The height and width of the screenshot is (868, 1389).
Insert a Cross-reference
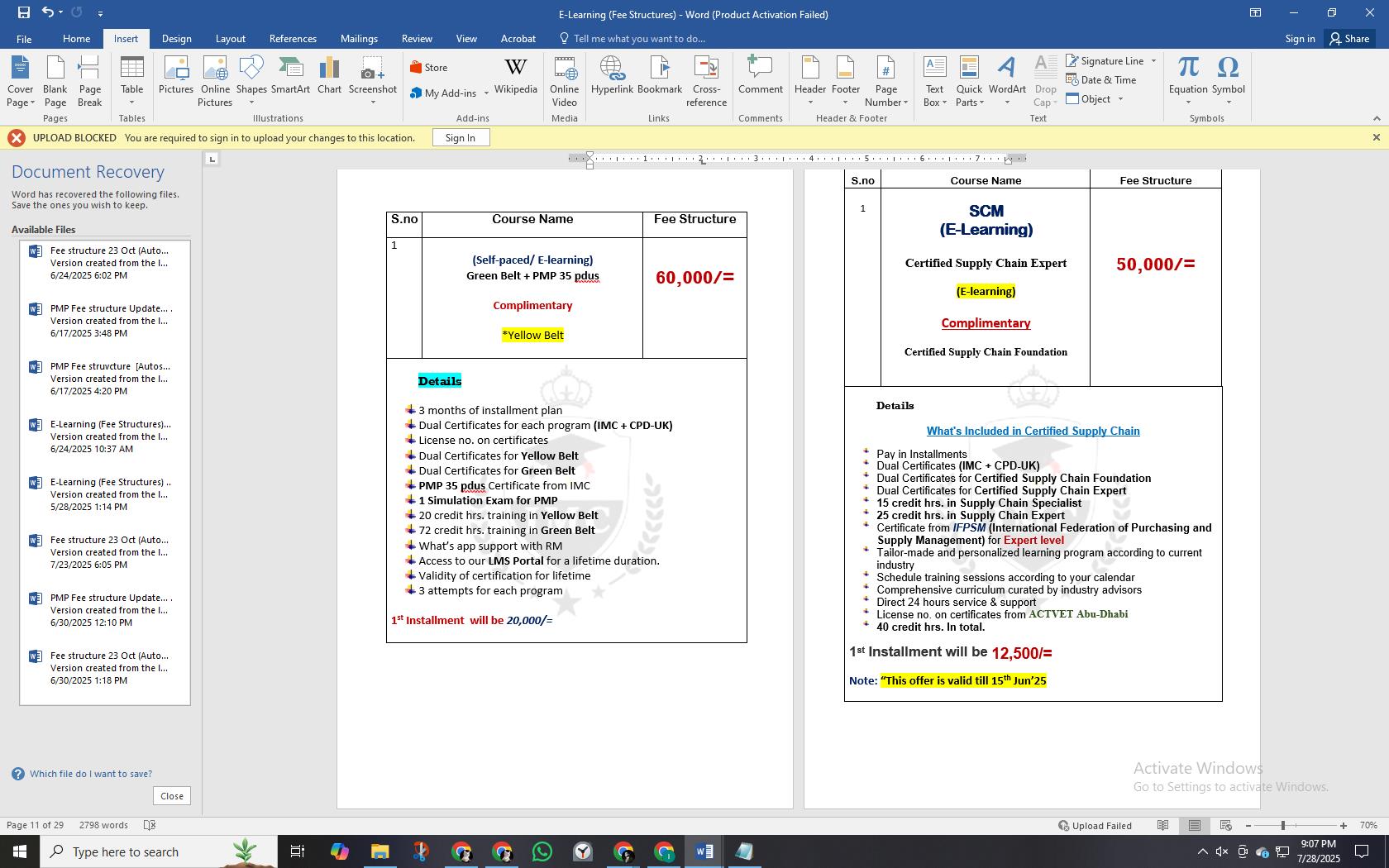pyautogui.click(x=706, y=81)
